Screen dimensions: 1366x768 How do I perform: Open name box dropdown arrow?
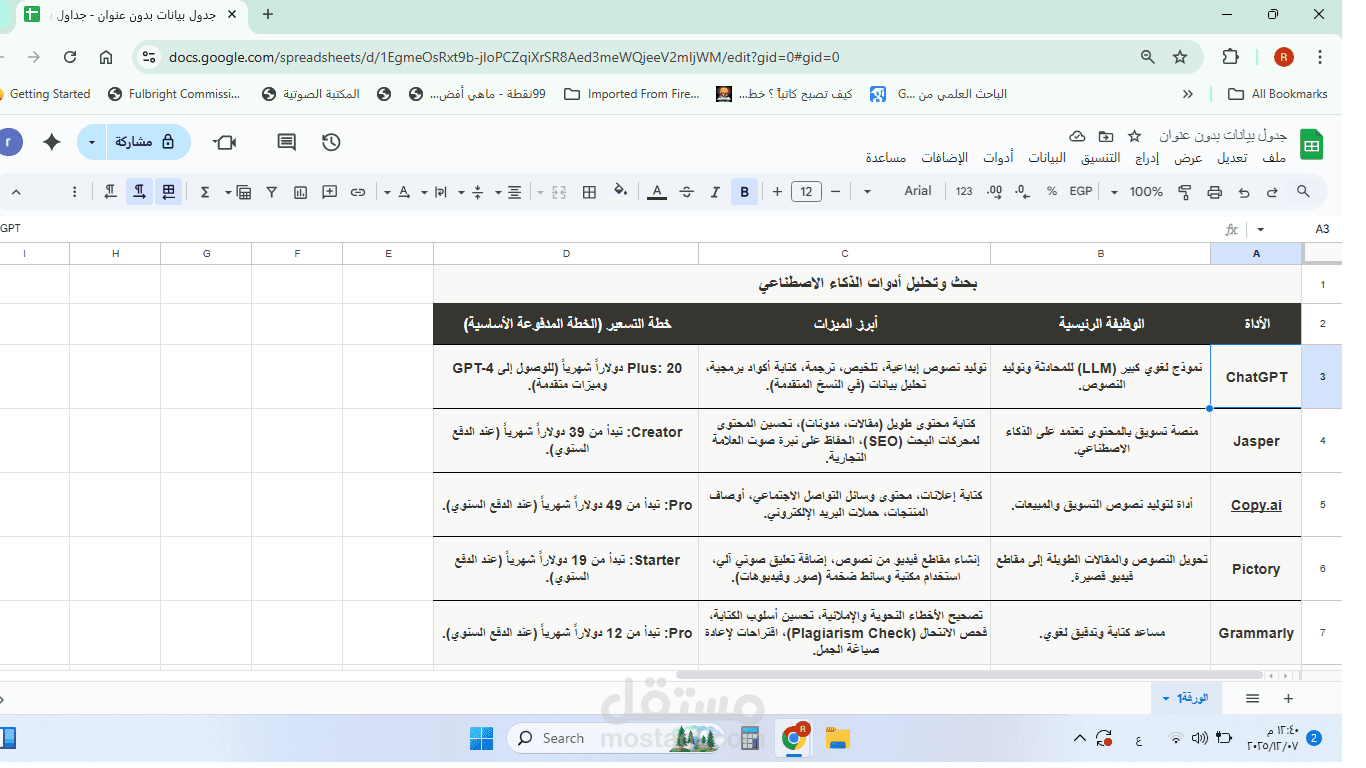click(x=1260, y=229)
